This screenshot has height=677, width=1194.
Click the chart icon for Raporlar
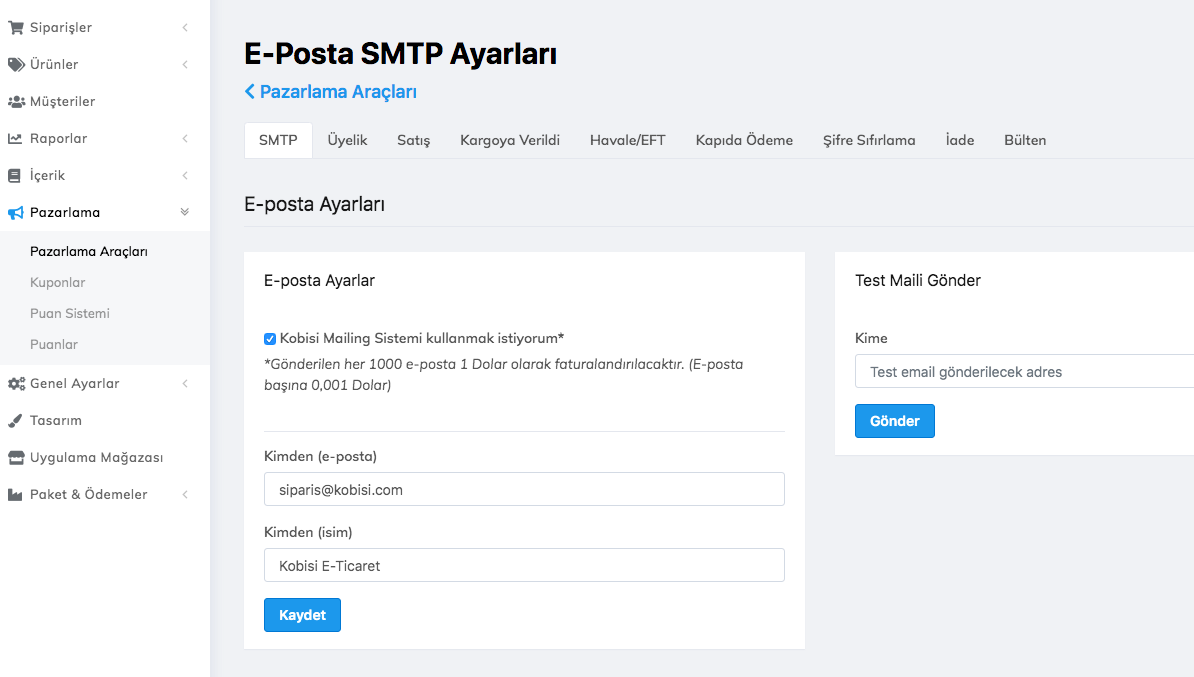click(x=15, y=139)
